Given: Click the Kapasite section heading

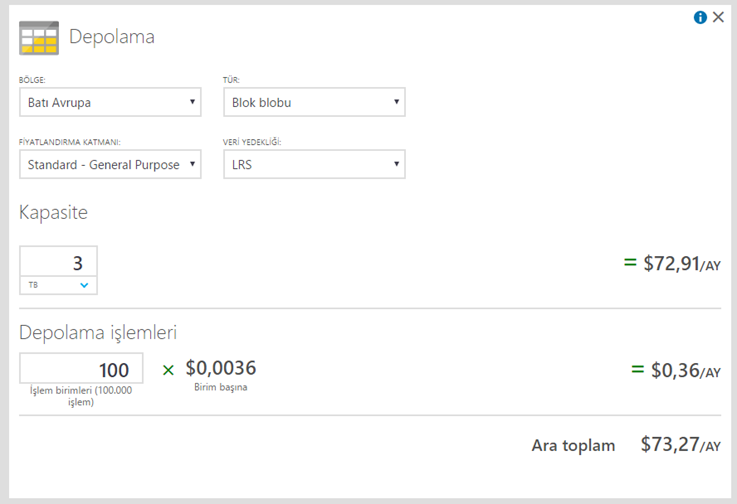Looking at the screenshot, I should (x=53, y=213).
